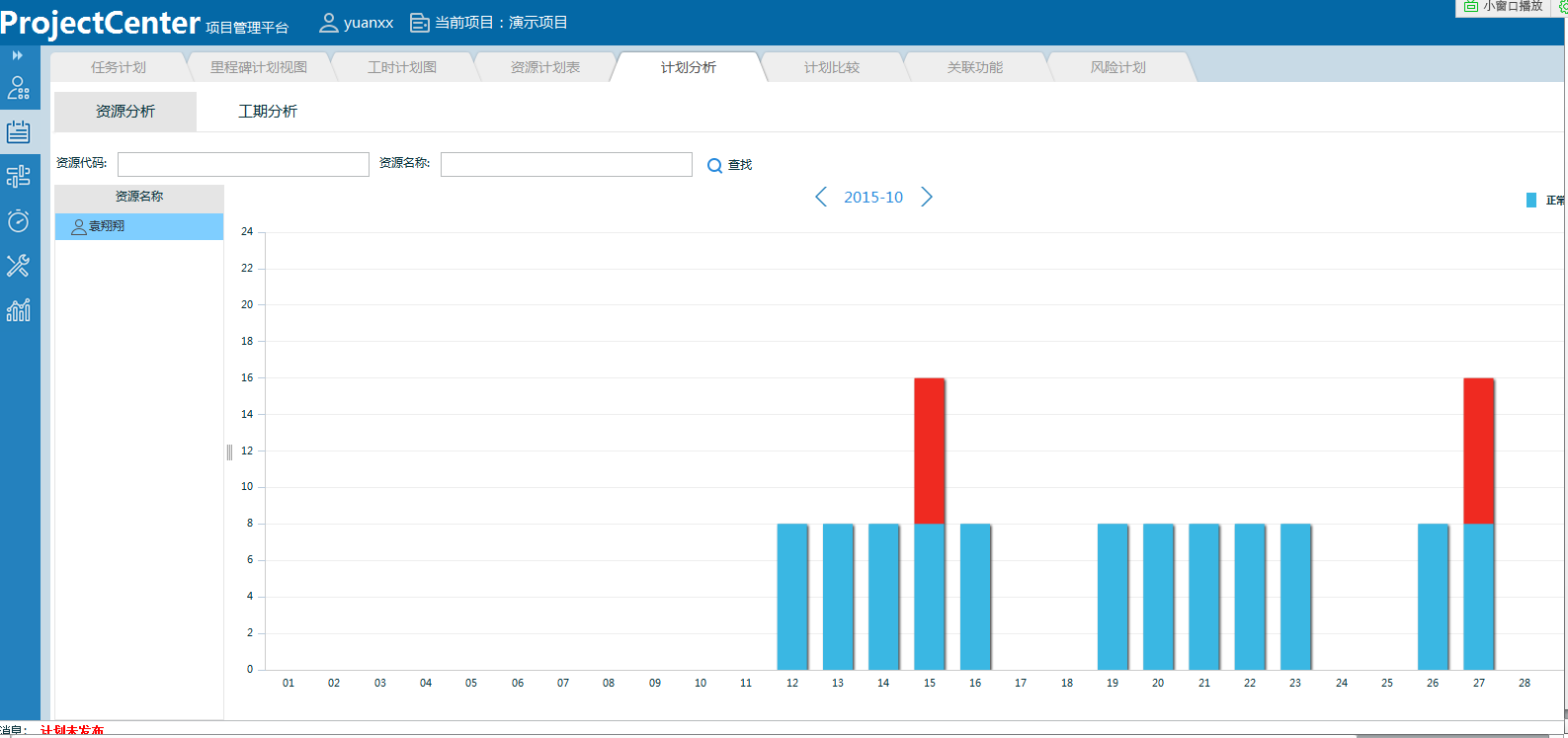Screen dimensions: 1568x738
Task: Expand the left sidebar with double-arrow icon
Action: pos(17,55)
